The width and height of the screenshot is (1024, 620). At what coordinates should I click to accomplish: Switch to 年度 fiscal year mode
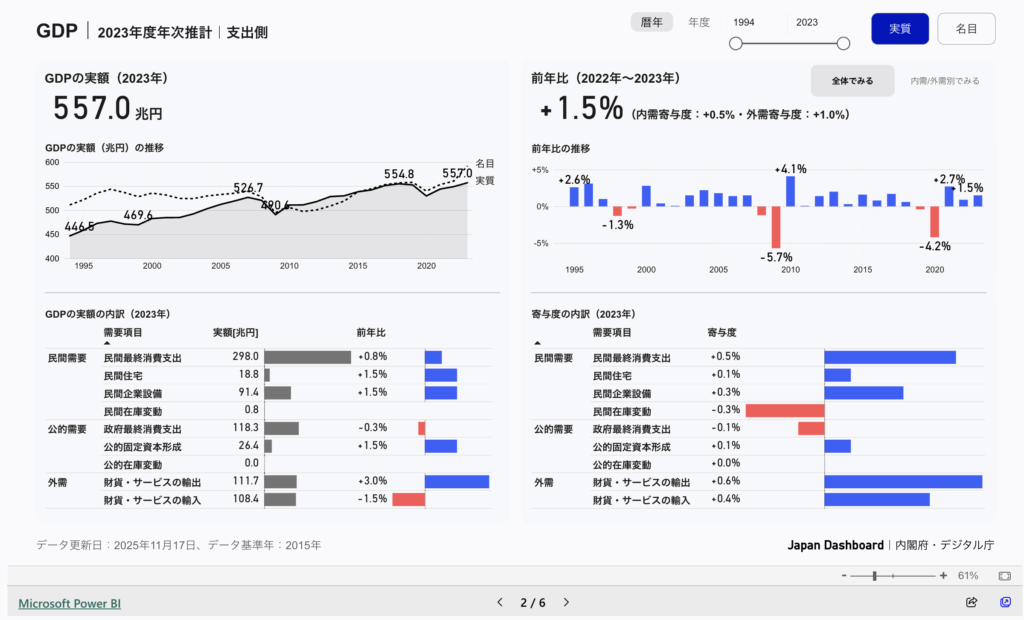tap(699, 22)
